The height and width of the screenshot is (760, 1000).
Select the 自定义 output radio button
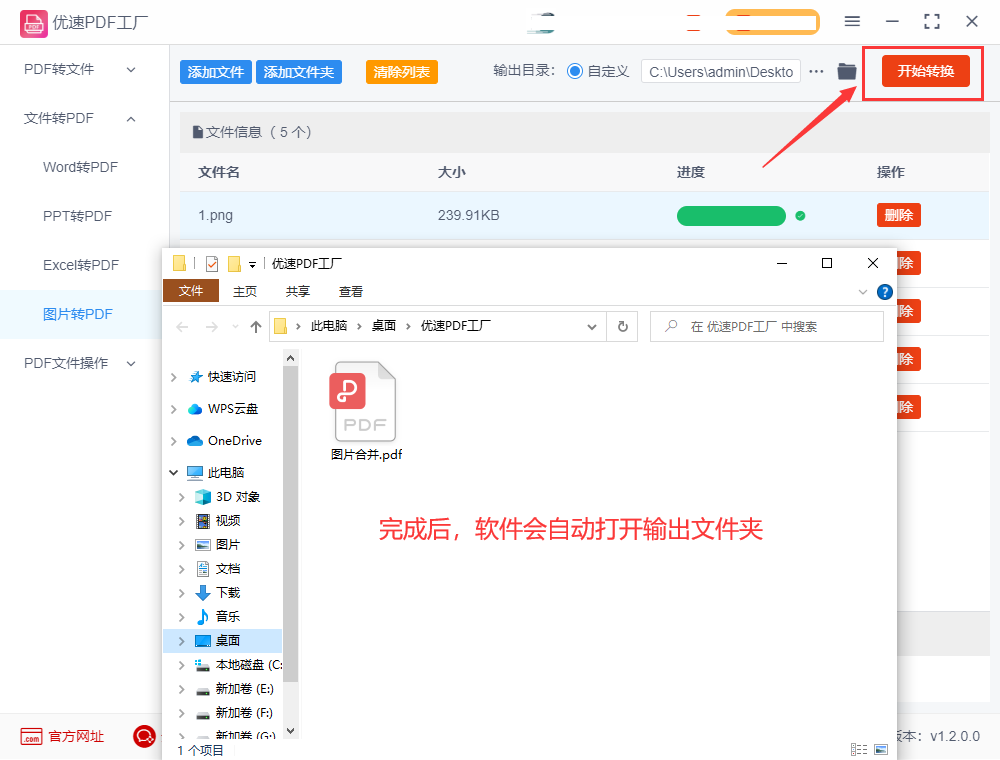pyautogui.click(x=575, y=71)
